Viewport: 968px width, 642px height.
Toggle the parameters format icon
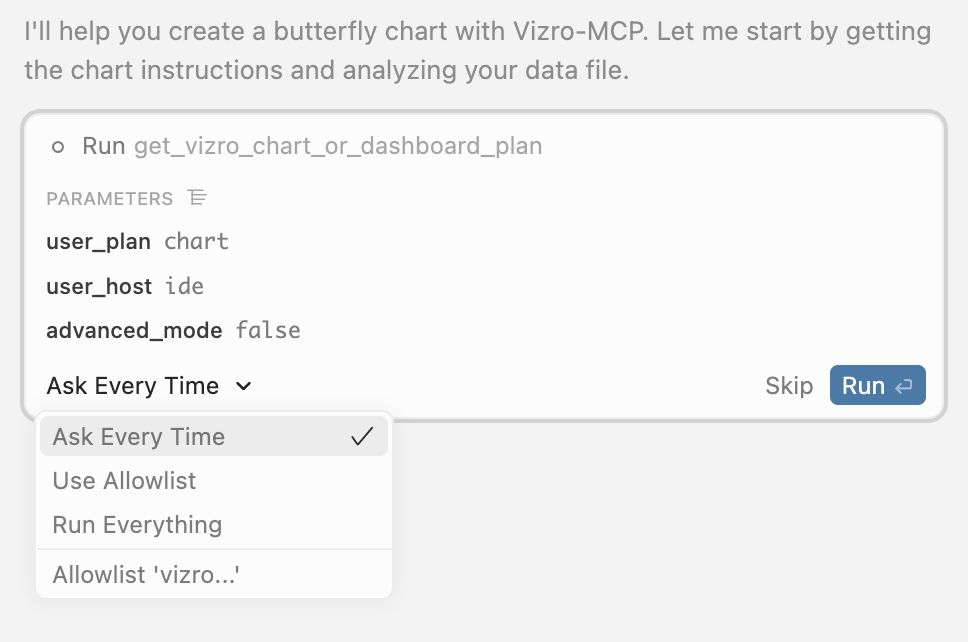(197, 198)
